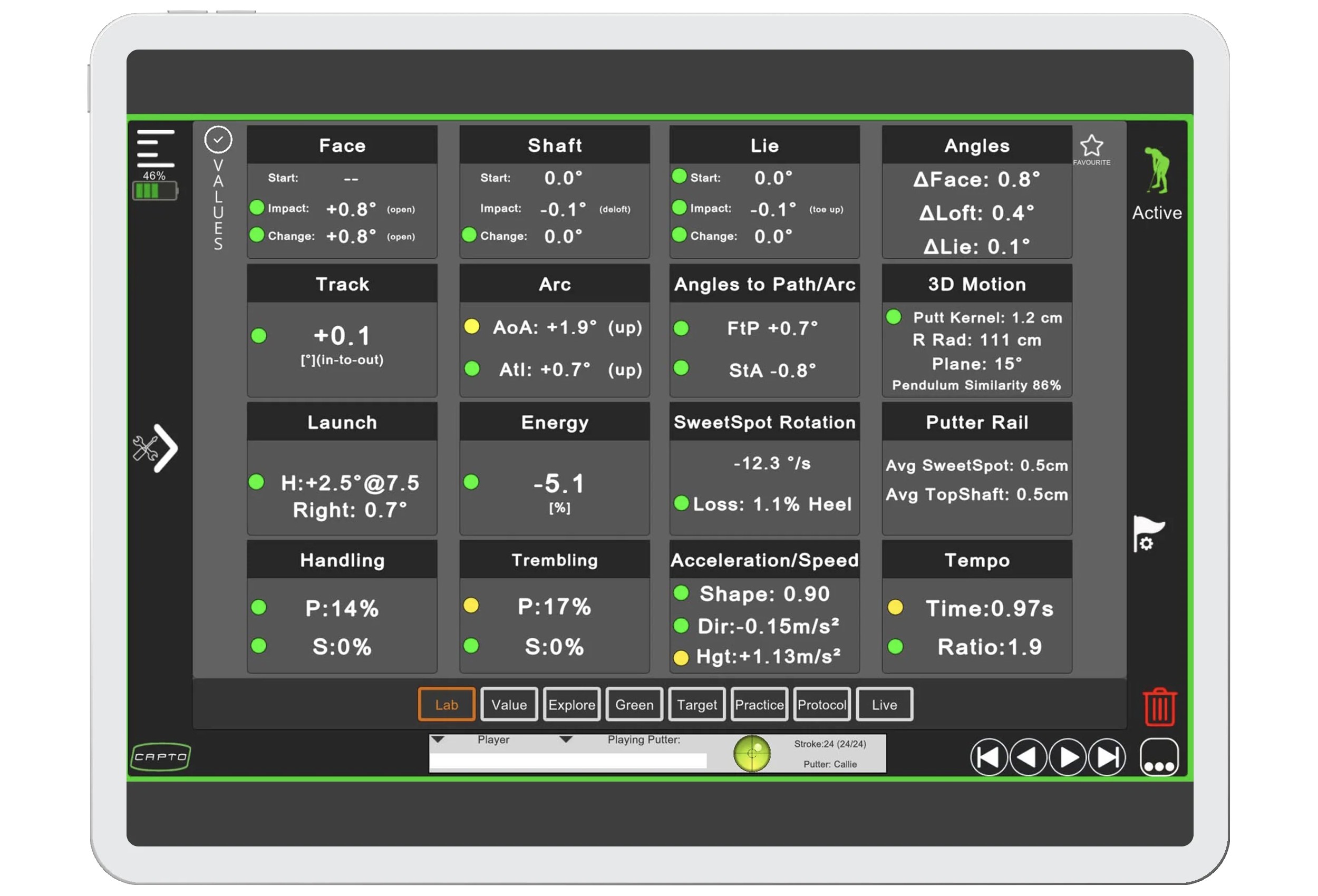Click yellow dot beside Tempo Time:0.97s
The width and height of the screenshot is (1318, 896).
(x=895, y=607)
